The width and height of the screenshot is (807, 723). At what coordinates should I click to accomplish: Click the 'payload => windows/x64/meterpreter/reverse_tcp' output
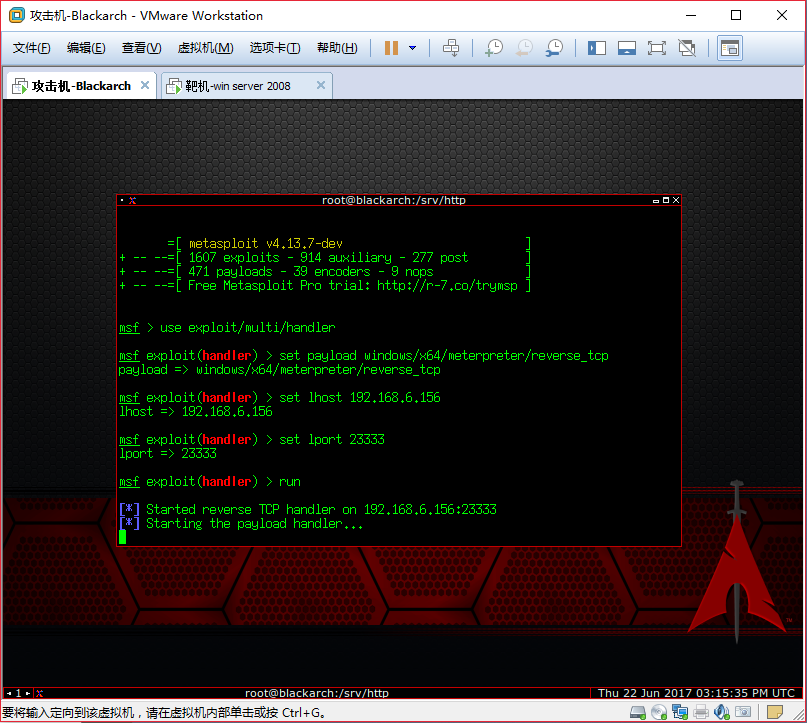[x=279, y=369]
